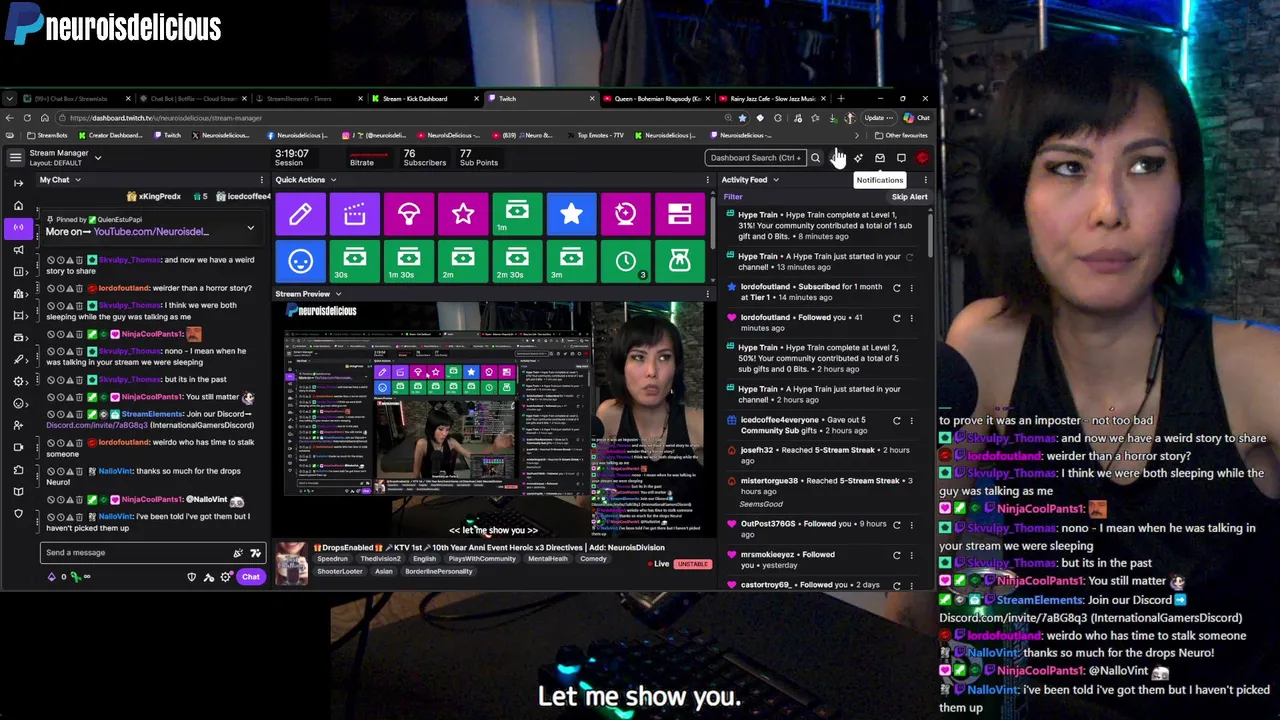The height and width of the screenshot is (720, 1280).
Task: Click the Edit Stream Info pencil quick action
Action: [300, 214]
